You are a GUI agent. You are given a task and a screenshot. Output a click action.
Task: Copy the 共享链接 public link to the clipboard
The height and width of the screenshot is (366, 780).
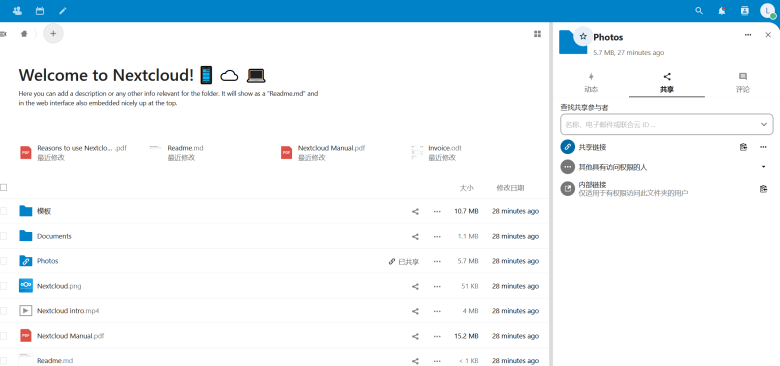(743, 147)
